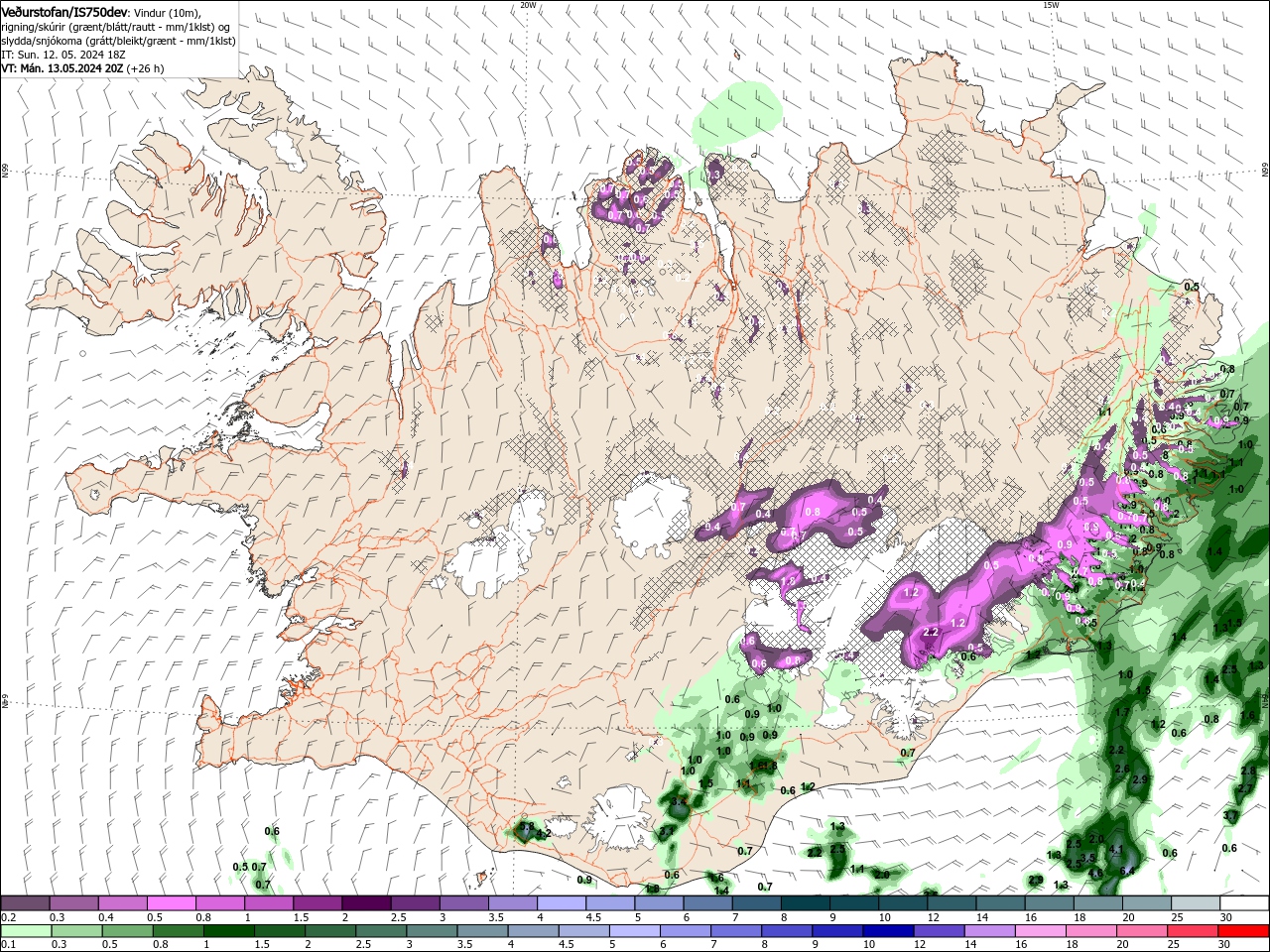Viewport: 1270px width, 952px height.
Task: Click the 'VT: Mán. 13.05.2024 20Z' valid time line
Action: click(x=62, y=68)
